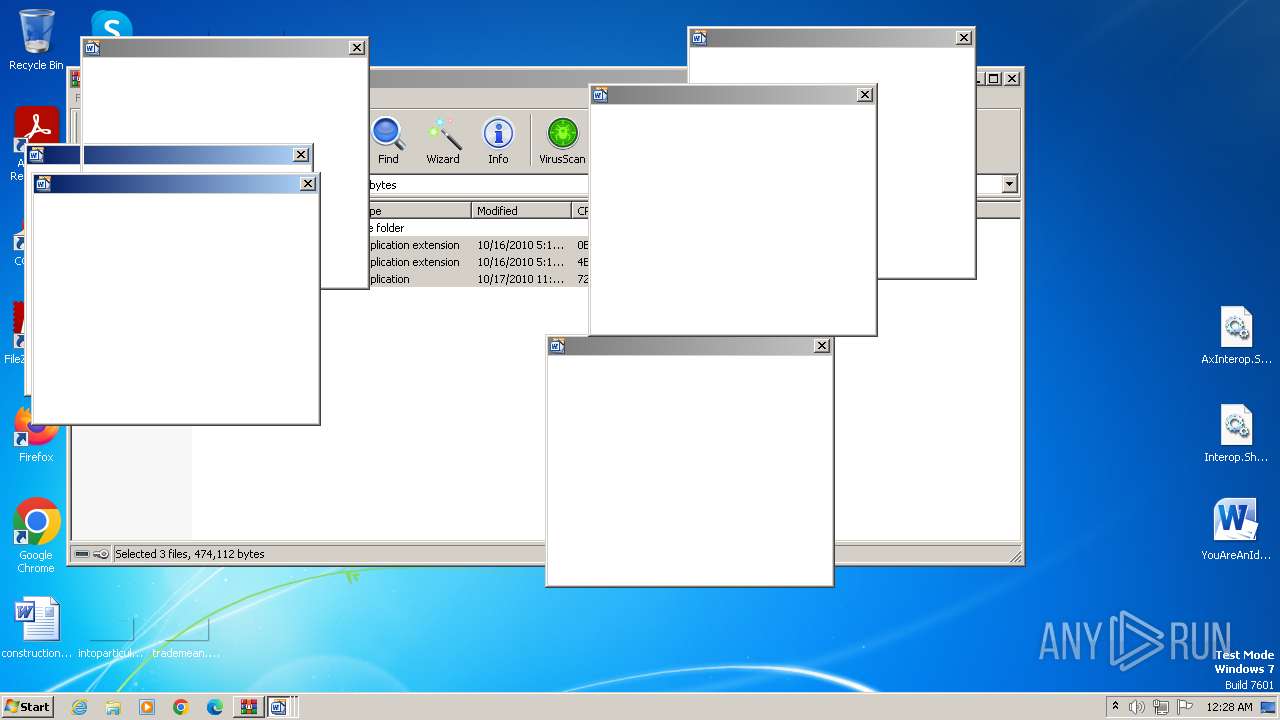The height and width of the screenshot is (720, 1280).
Task: Show archive Info in WinRAR toolbar
Action: [498, 141]
